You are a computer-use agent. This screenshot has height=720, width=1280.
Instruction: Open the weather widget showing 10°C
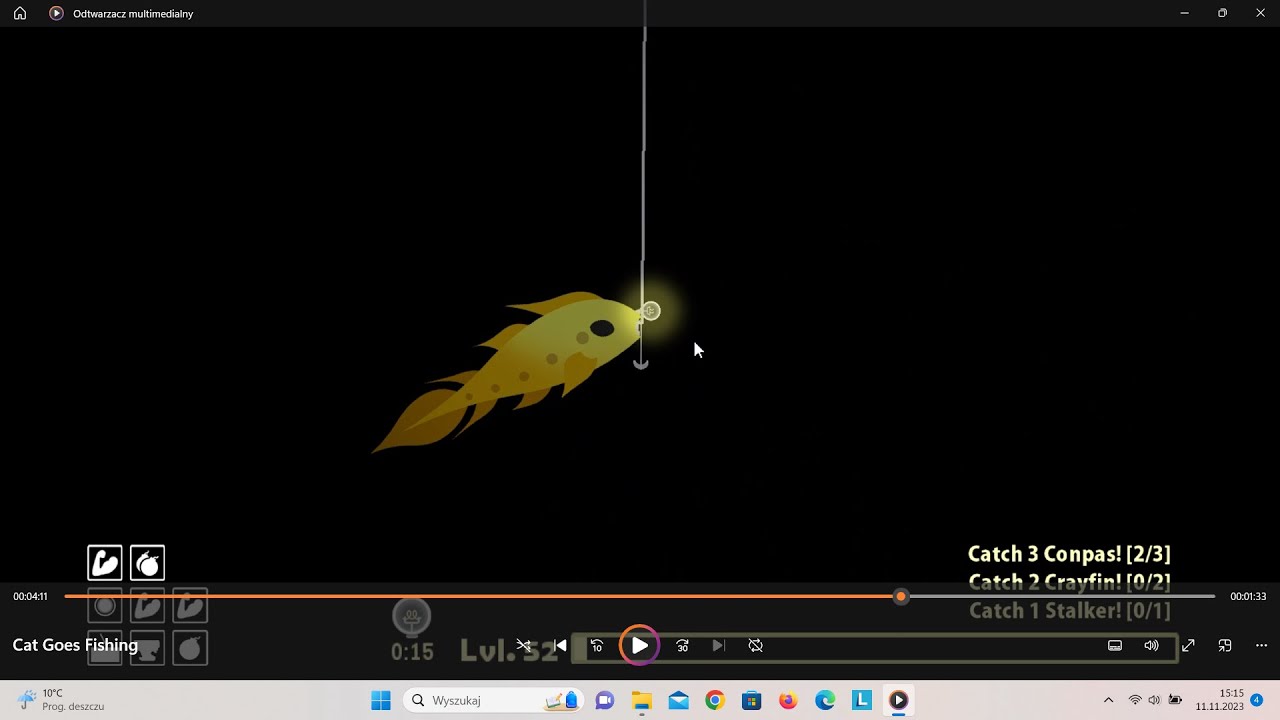point(60,700)
